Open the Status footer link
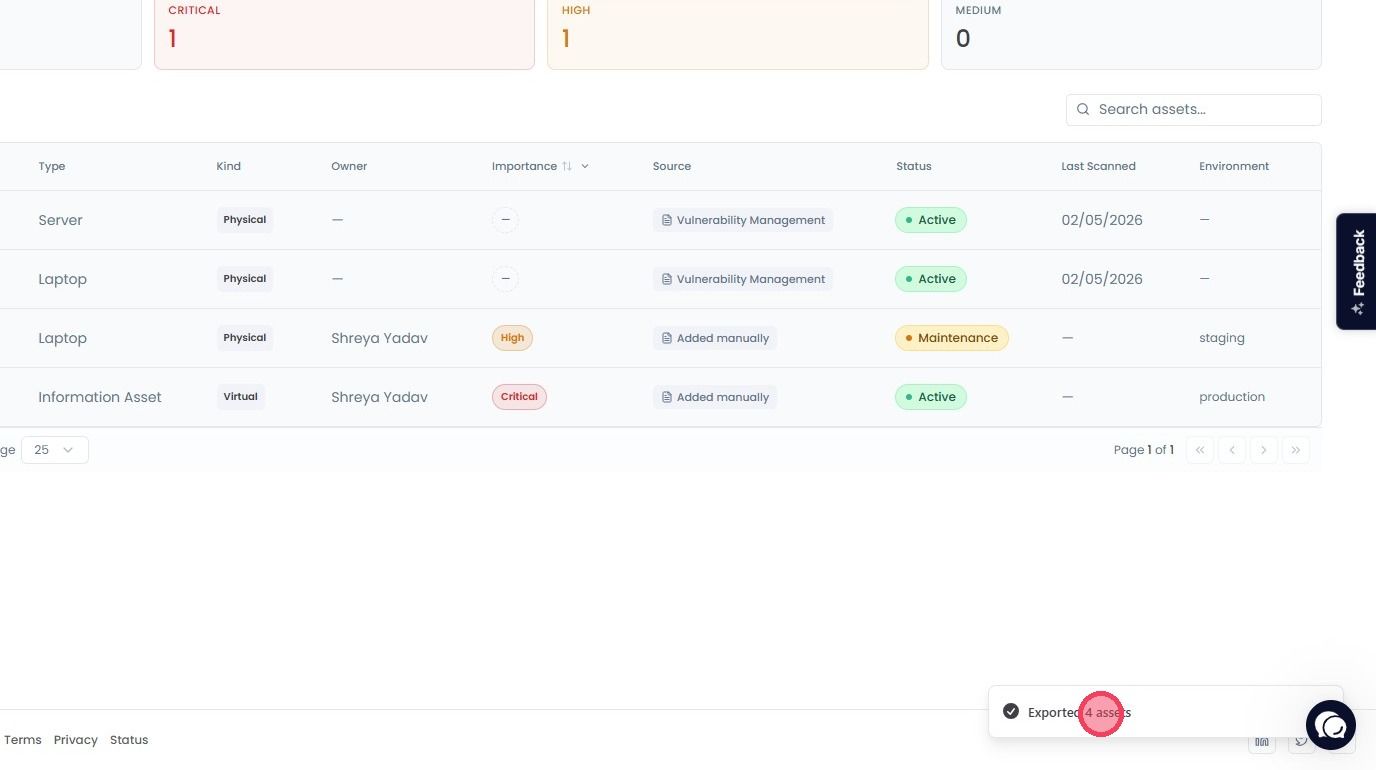This screenshot has height=770, width=1376. coord(129,740)
